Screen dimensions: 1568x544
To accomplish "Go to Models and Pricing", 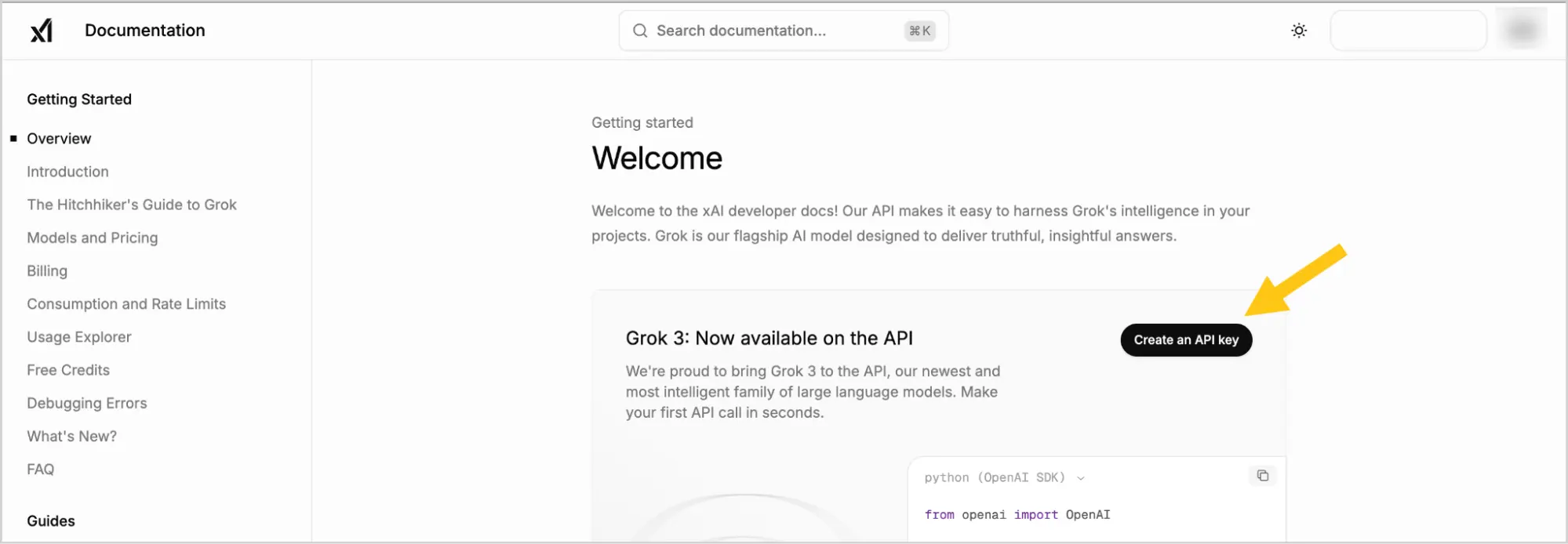I will [x=93, y=238].
